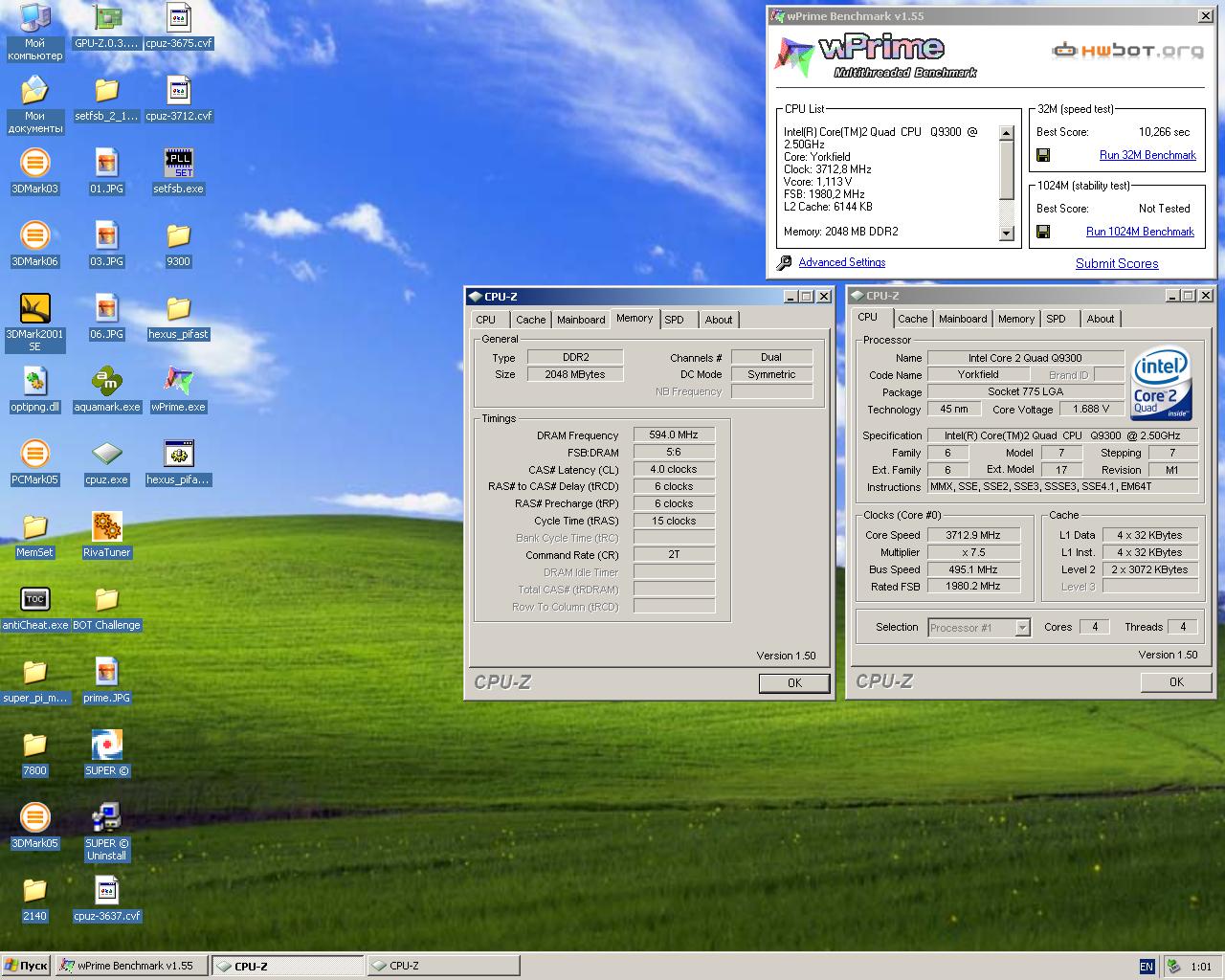This screenshot has height=980, width=1225.
Task: Click the EN language indicator in tray
Action: click(x=1147, y=967)
